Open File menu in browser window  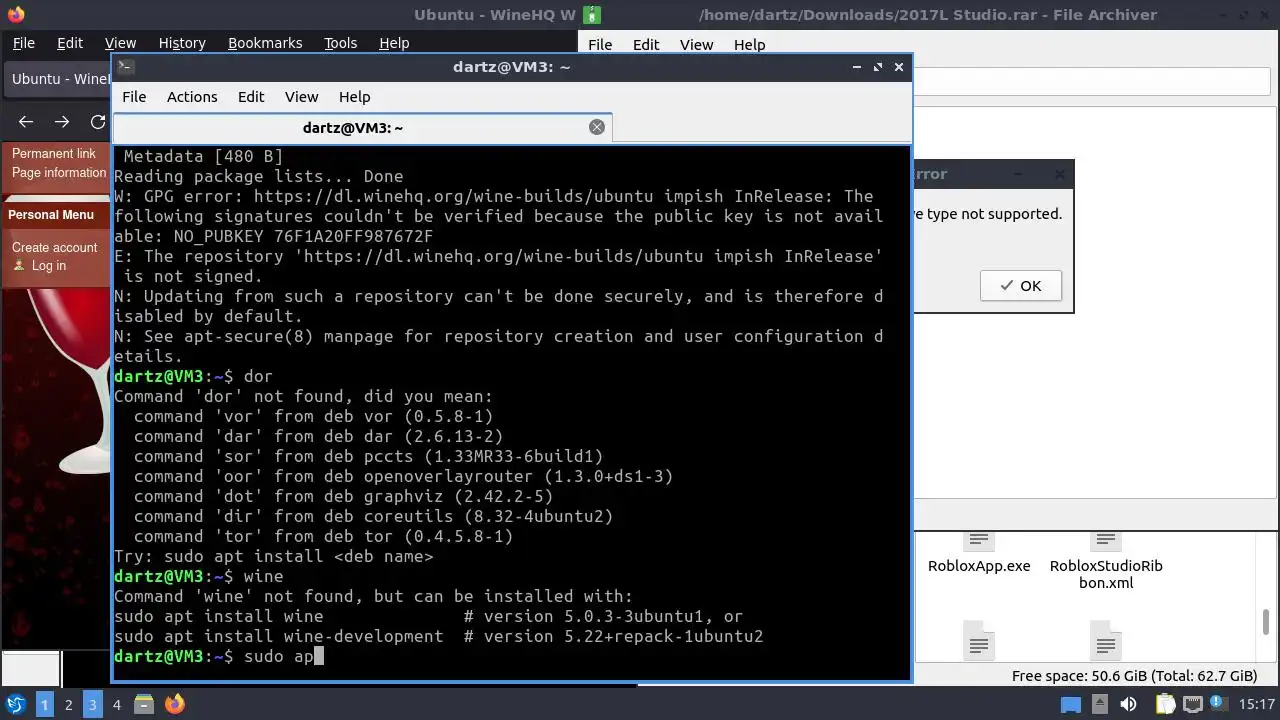[24, 43]
